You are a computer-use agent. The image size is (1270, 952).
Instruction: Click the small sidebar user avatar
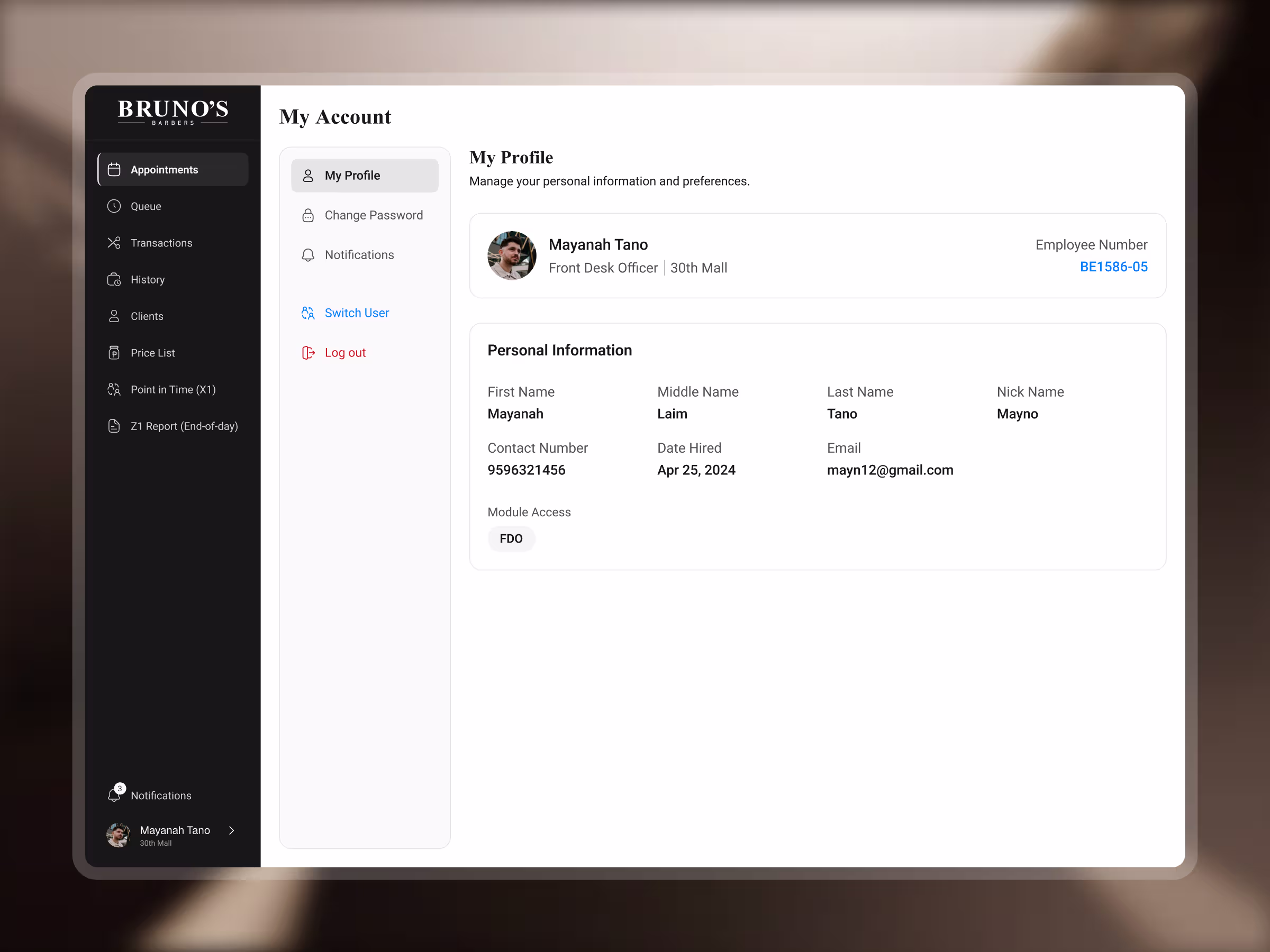(119, 836)
